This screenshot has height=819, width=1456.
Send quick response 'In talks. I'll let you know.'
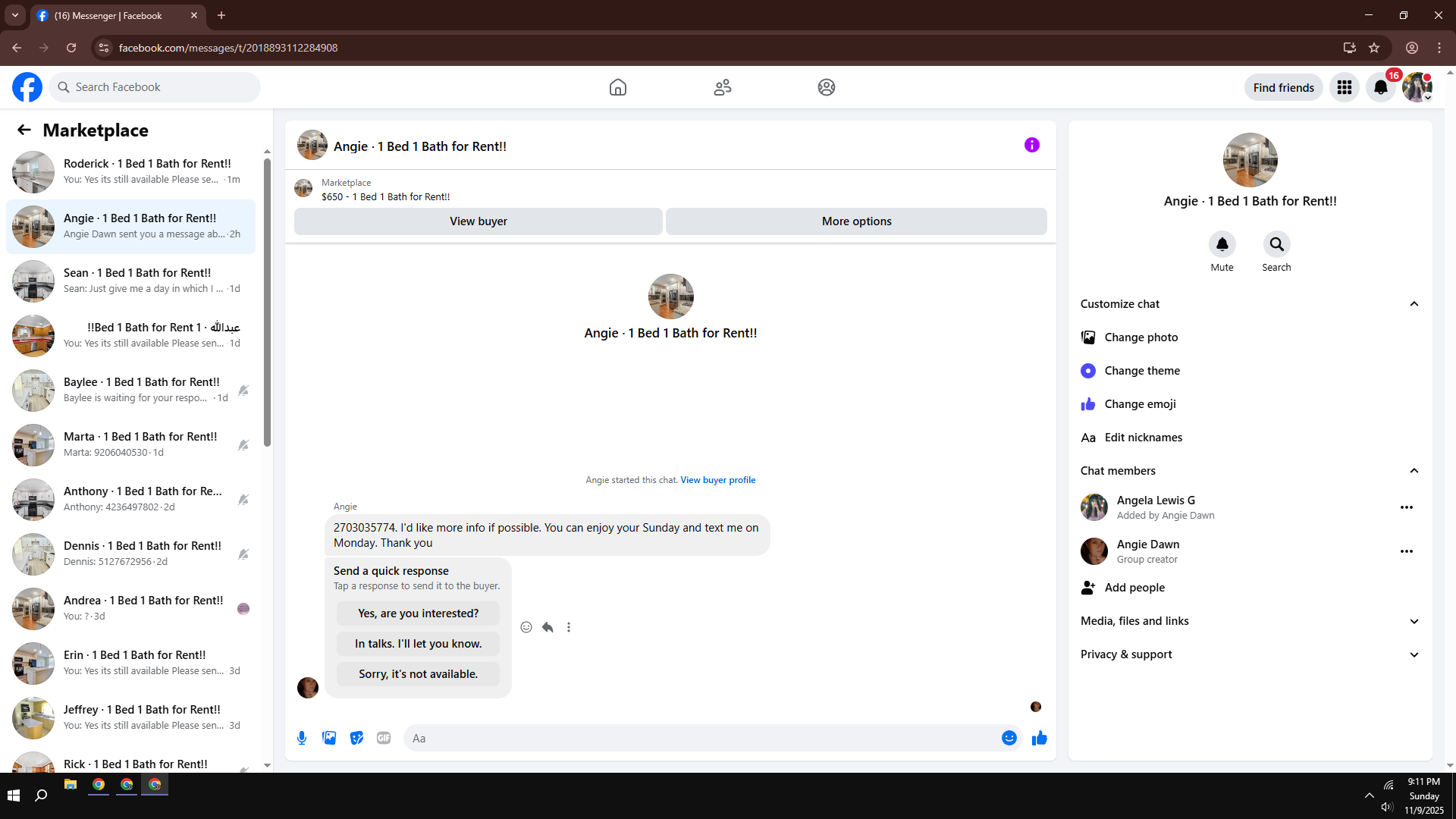pos(419,644)
